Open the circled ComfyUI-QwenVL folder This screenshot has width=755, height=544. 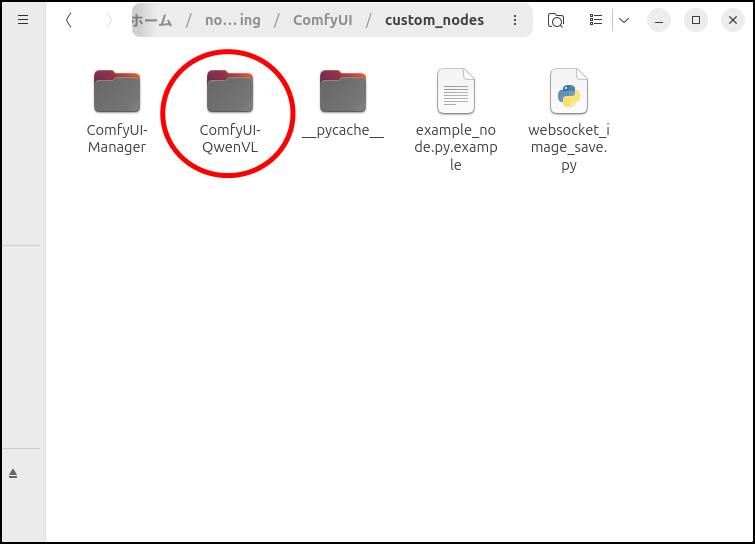230,93
